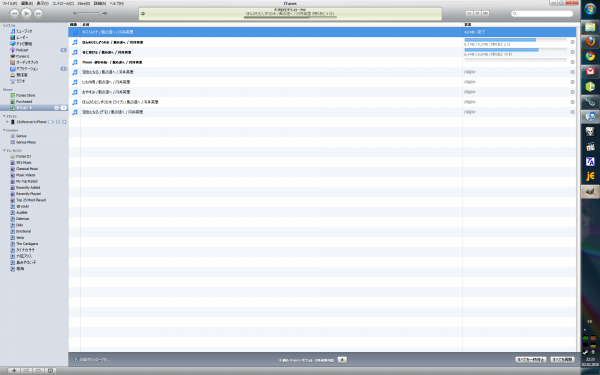
Task: Open the ファイル (File) menu
Action: (x=10, y=3)
